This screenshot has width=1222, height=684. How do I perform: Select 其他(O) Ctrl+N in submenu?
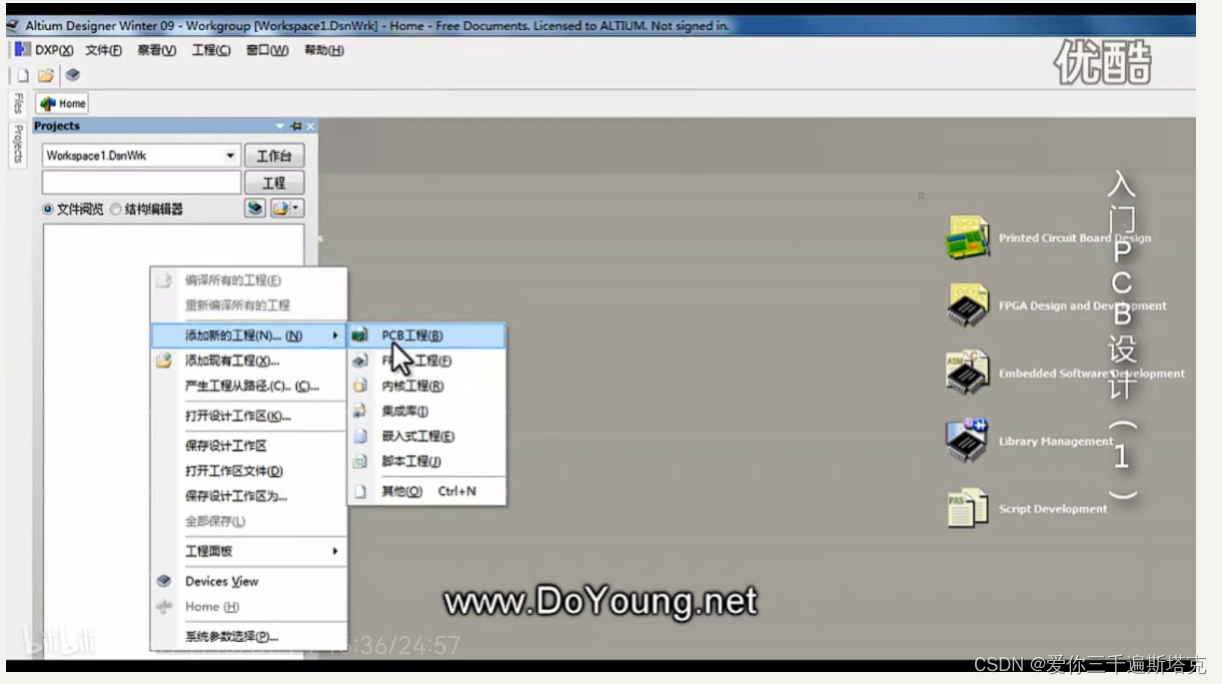pyautogui.click(x=427, y=491)
